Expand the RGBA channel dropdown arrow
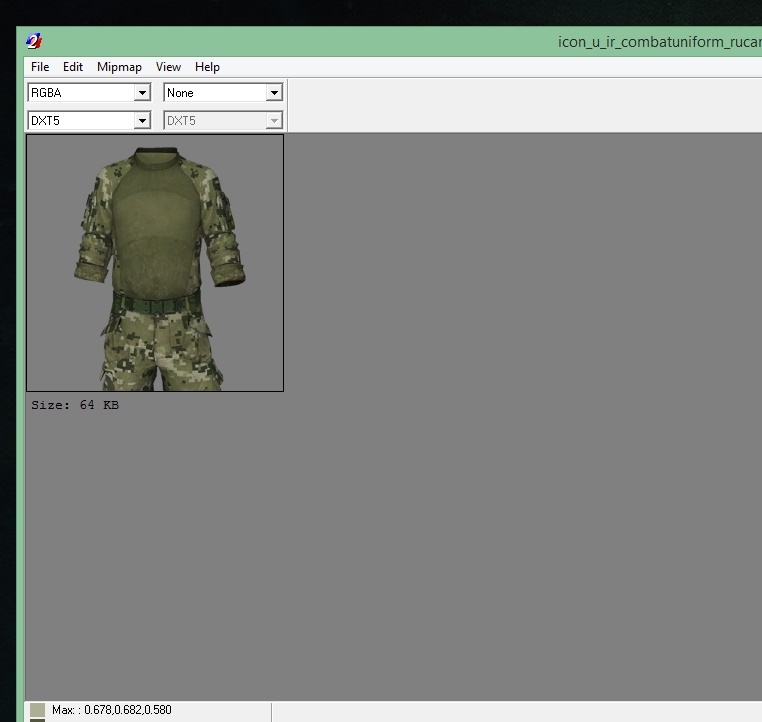The width and height of the screenshot is (762, 722). (142, 93)
